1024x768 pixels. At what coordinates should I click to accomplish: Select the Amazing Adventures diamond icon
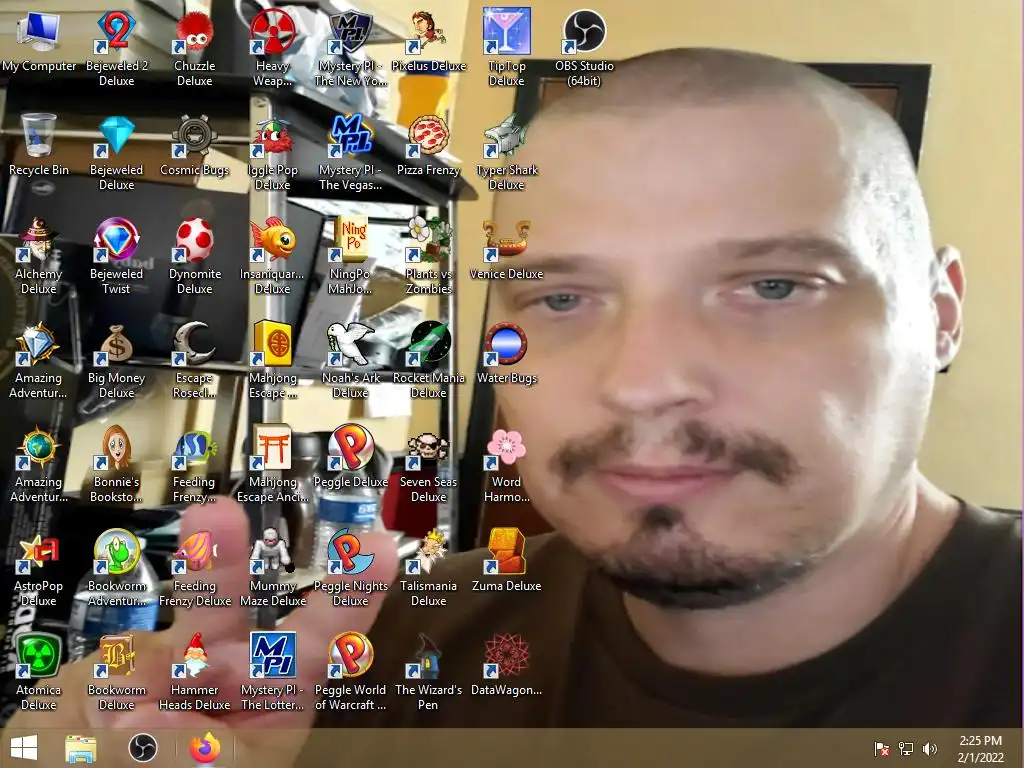point(39,360)
